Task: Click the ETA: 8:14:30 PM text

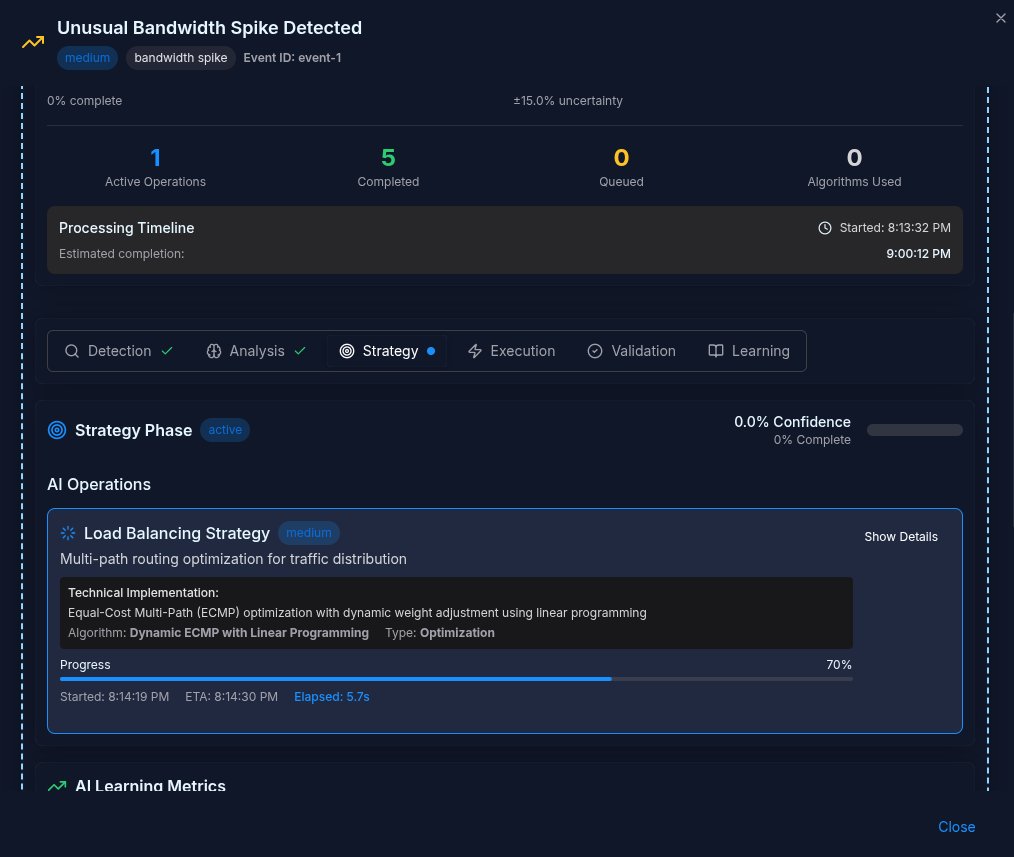Action: point(232,697)
